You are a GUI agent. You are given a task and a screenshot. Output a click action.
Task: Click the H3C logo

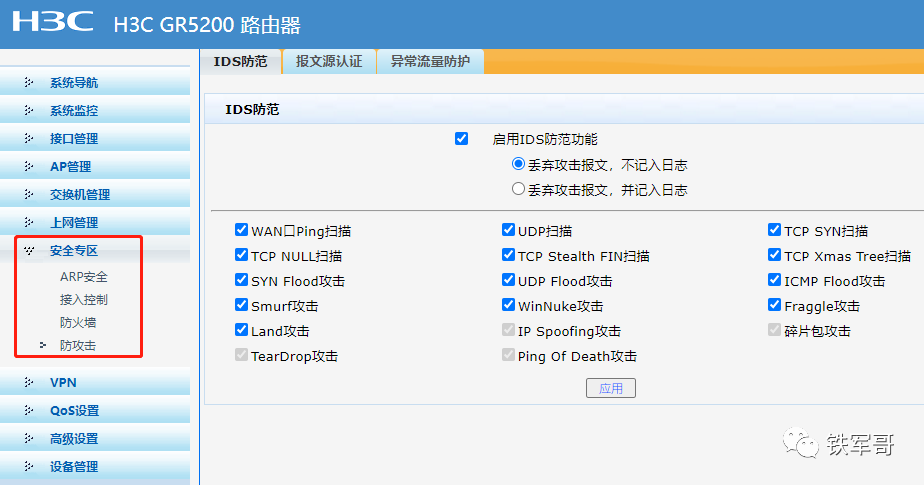[x=52, y=21]
